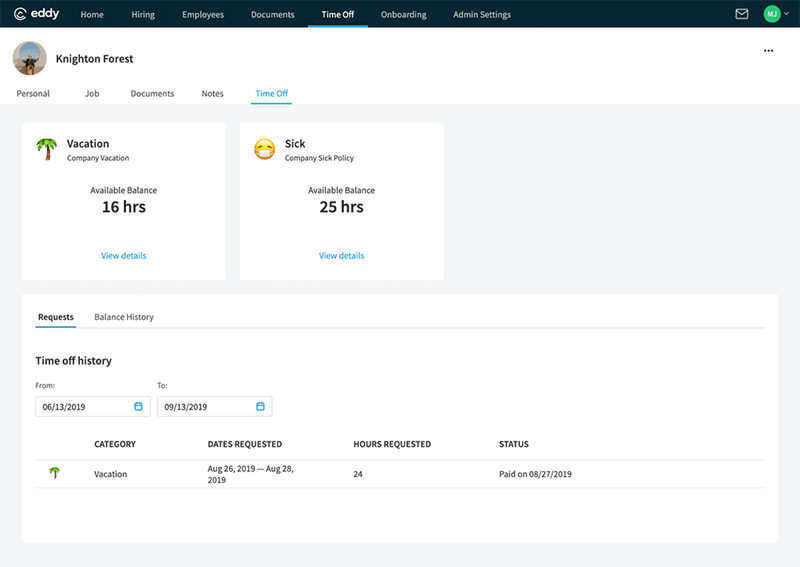
Task: Click the MJ user avatar
Action: tap(771, 14)
